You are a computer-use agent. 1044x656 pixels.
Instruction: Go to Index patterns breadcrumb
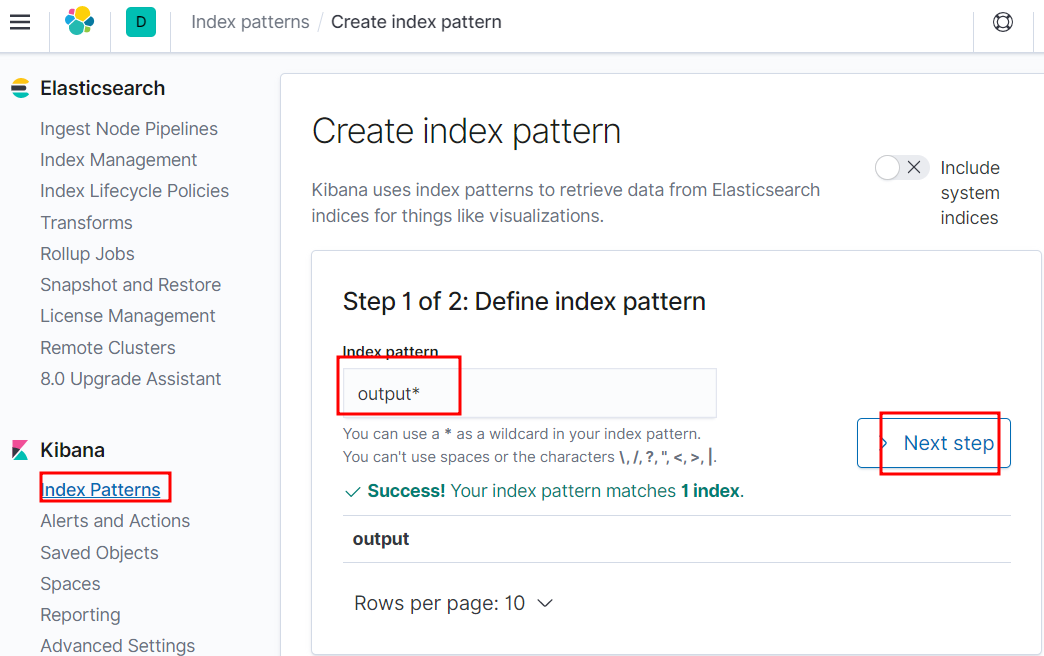click(250, 22)
